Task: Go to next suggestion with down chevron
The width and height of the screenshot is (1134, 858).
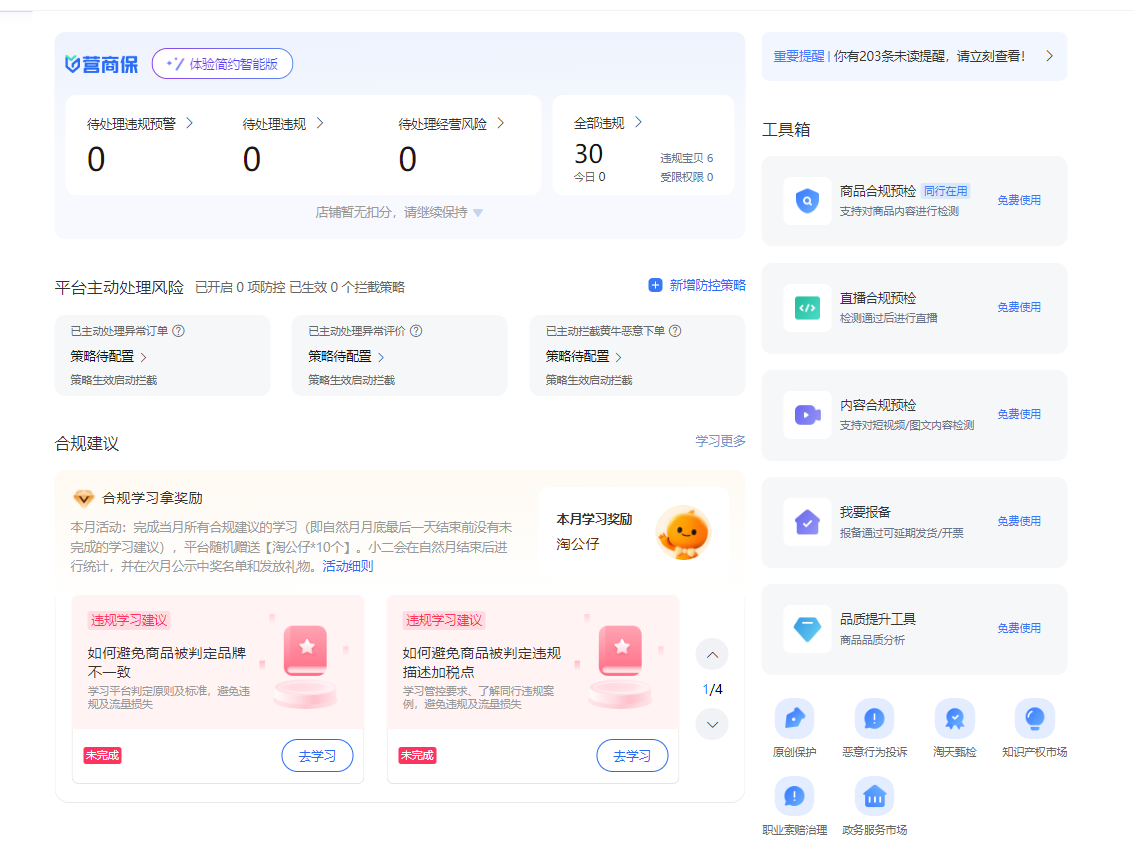Action: point(712,724)
